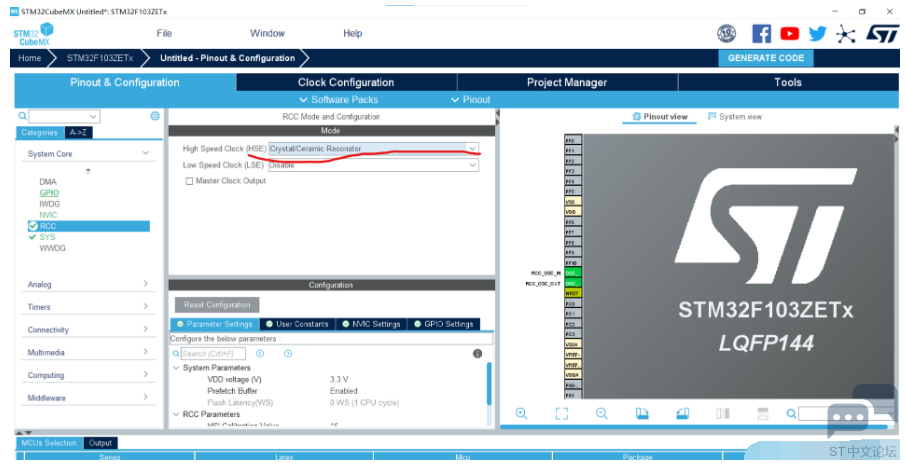Go to previous parameter search result
The height and width of the screenshot is (467, 906).
tap(260, 354)
